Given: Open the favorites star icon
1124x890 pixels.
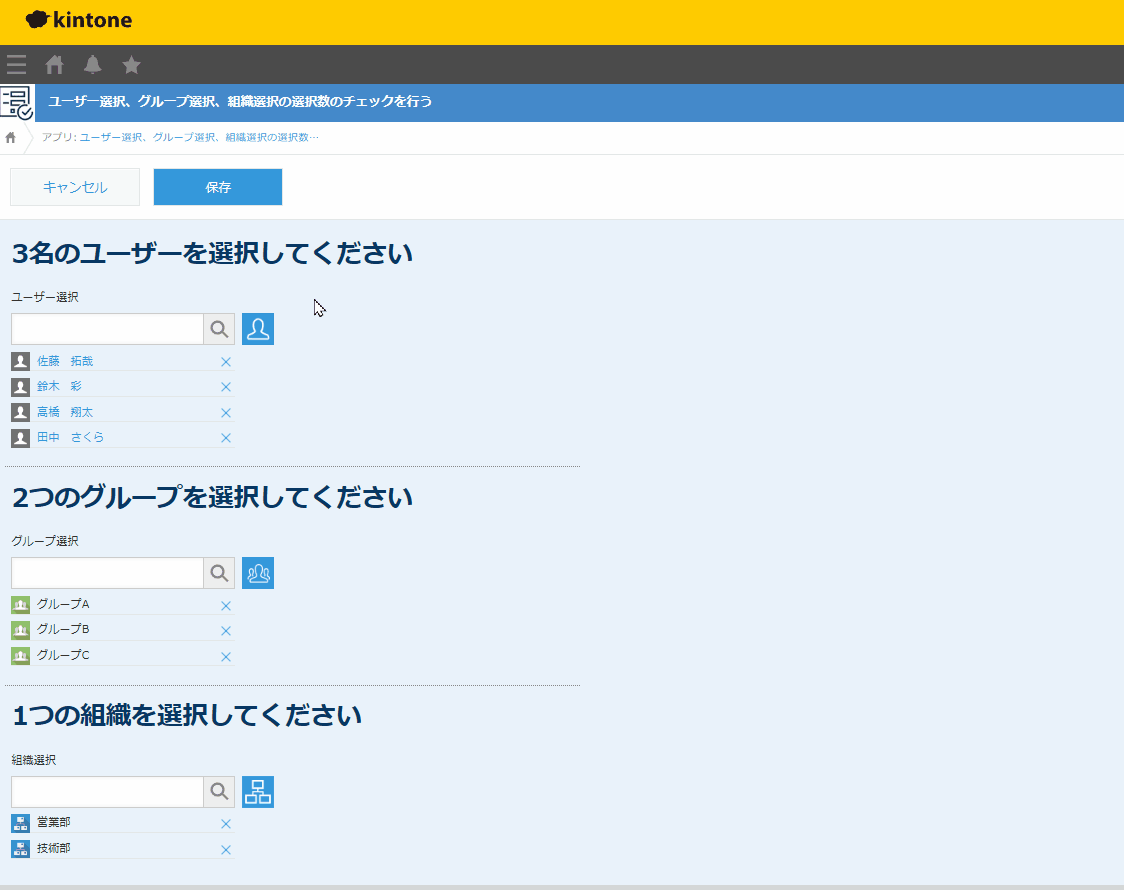Looking at the screenshot, I should point(131,65).
